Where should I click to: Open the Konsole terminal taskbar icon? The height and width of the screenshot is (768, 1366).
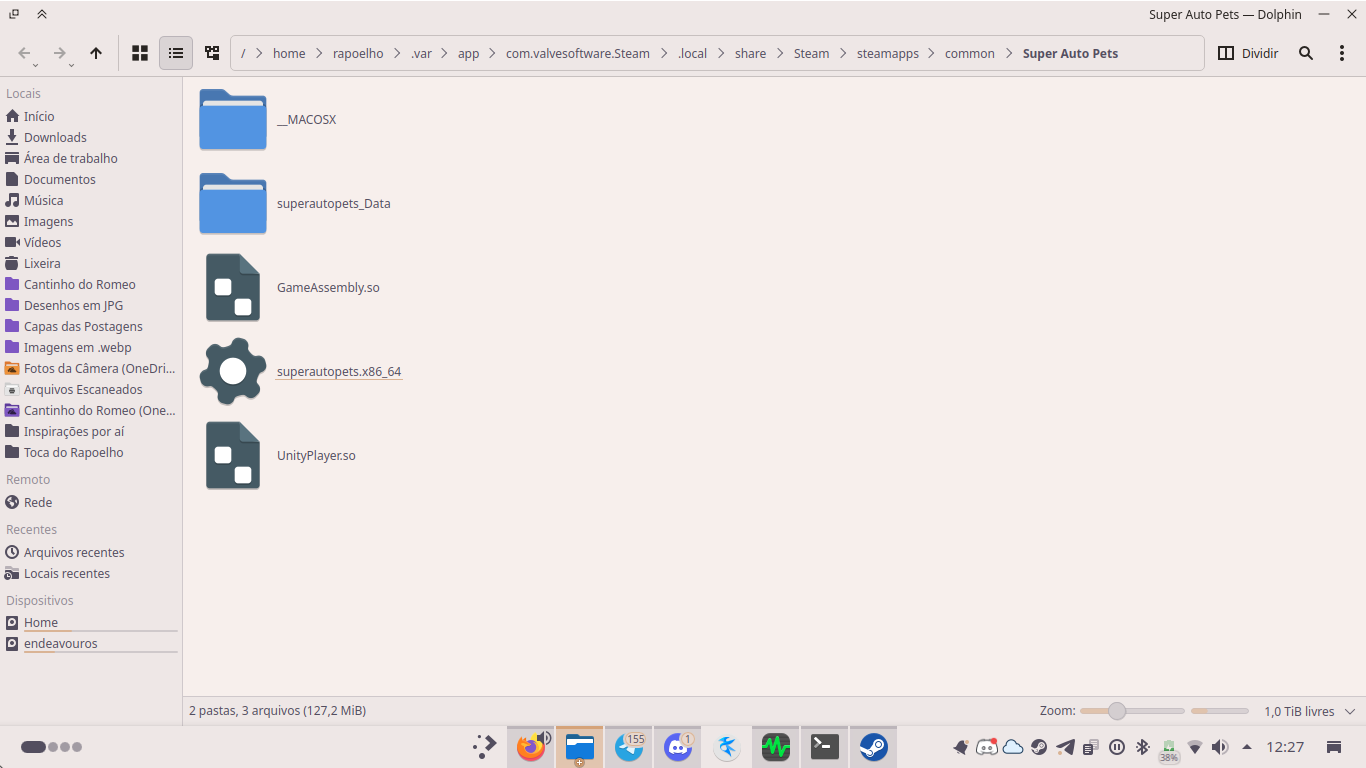click(825, 747)
